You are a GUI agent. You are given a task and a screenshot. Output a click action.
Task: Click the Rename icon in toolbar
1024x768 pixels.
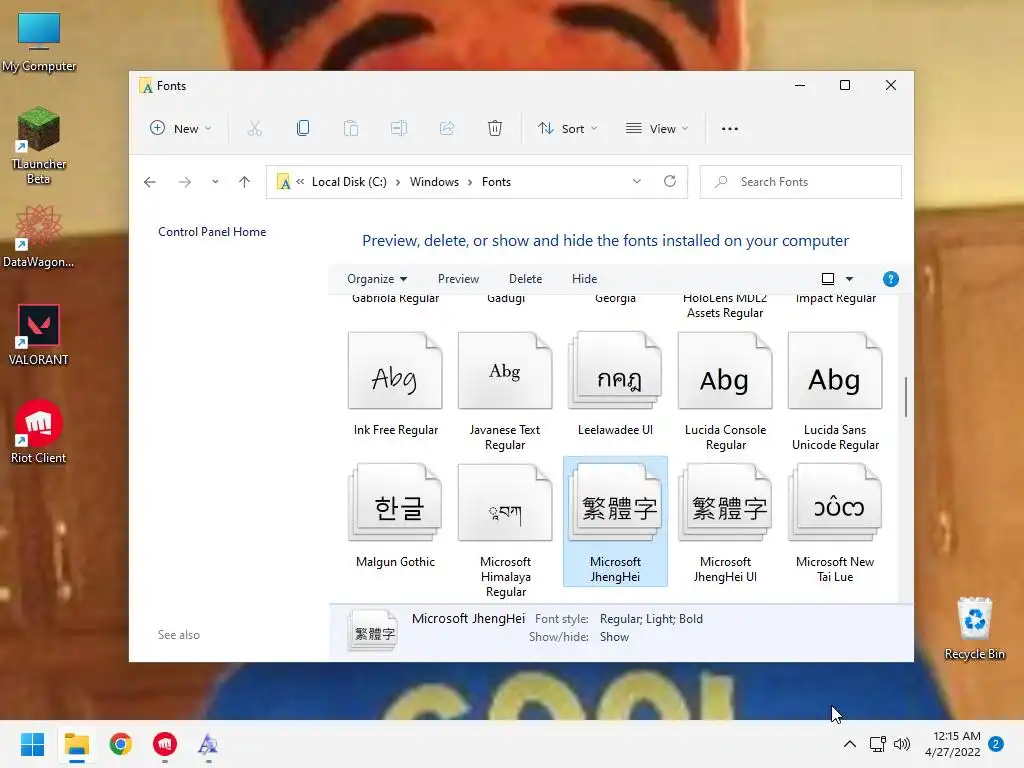(399, 129)
